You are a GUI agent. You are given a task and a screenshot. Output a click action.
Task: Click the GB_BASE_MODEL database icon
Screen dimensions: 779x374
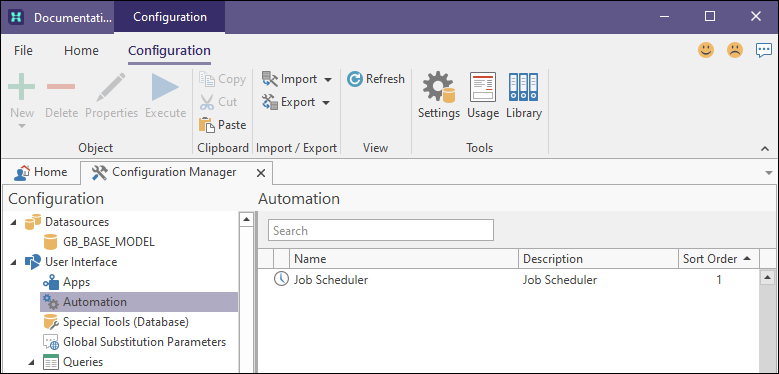point(51,242)
